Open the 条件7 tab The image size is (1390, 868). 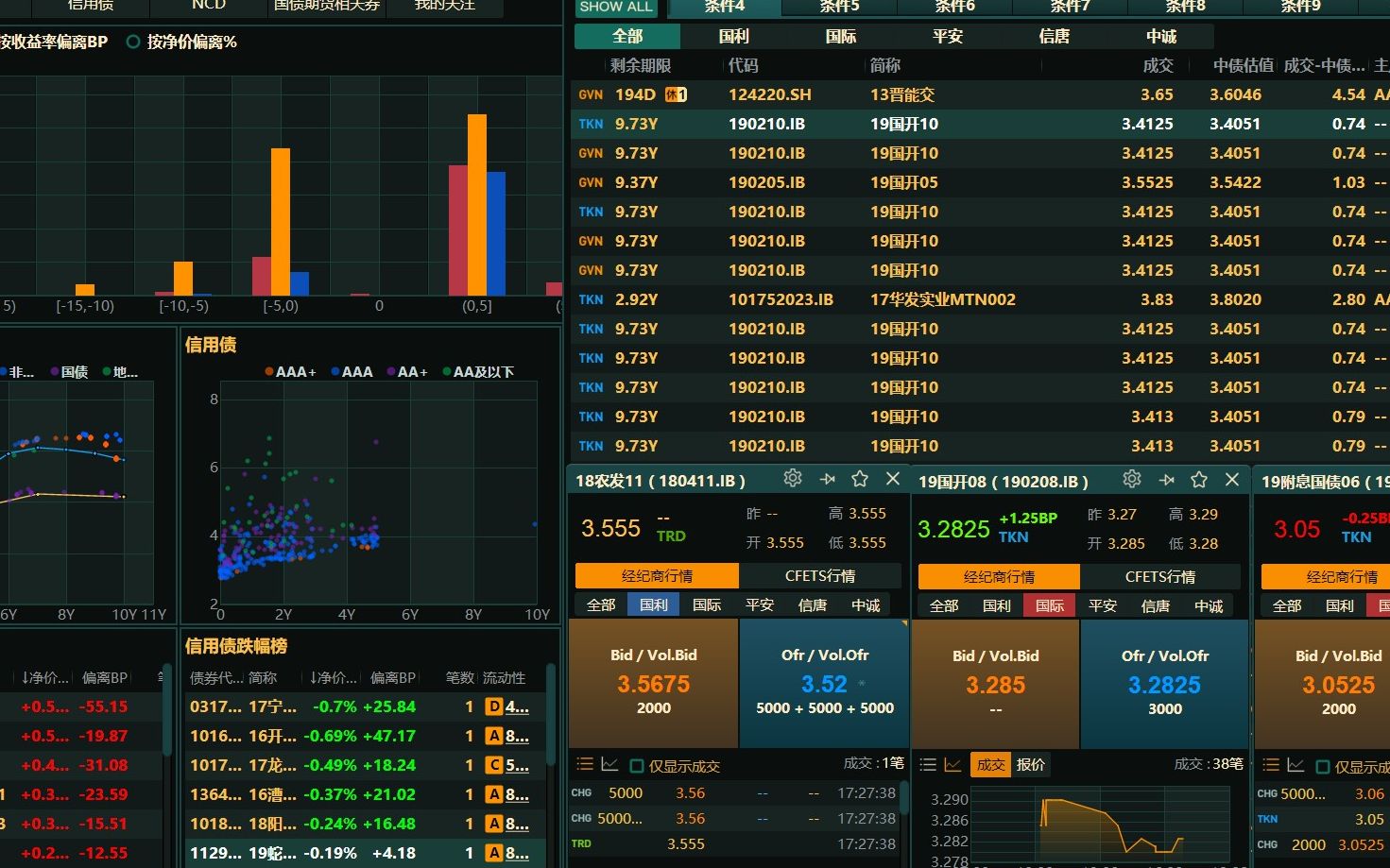pos(1071,7)
